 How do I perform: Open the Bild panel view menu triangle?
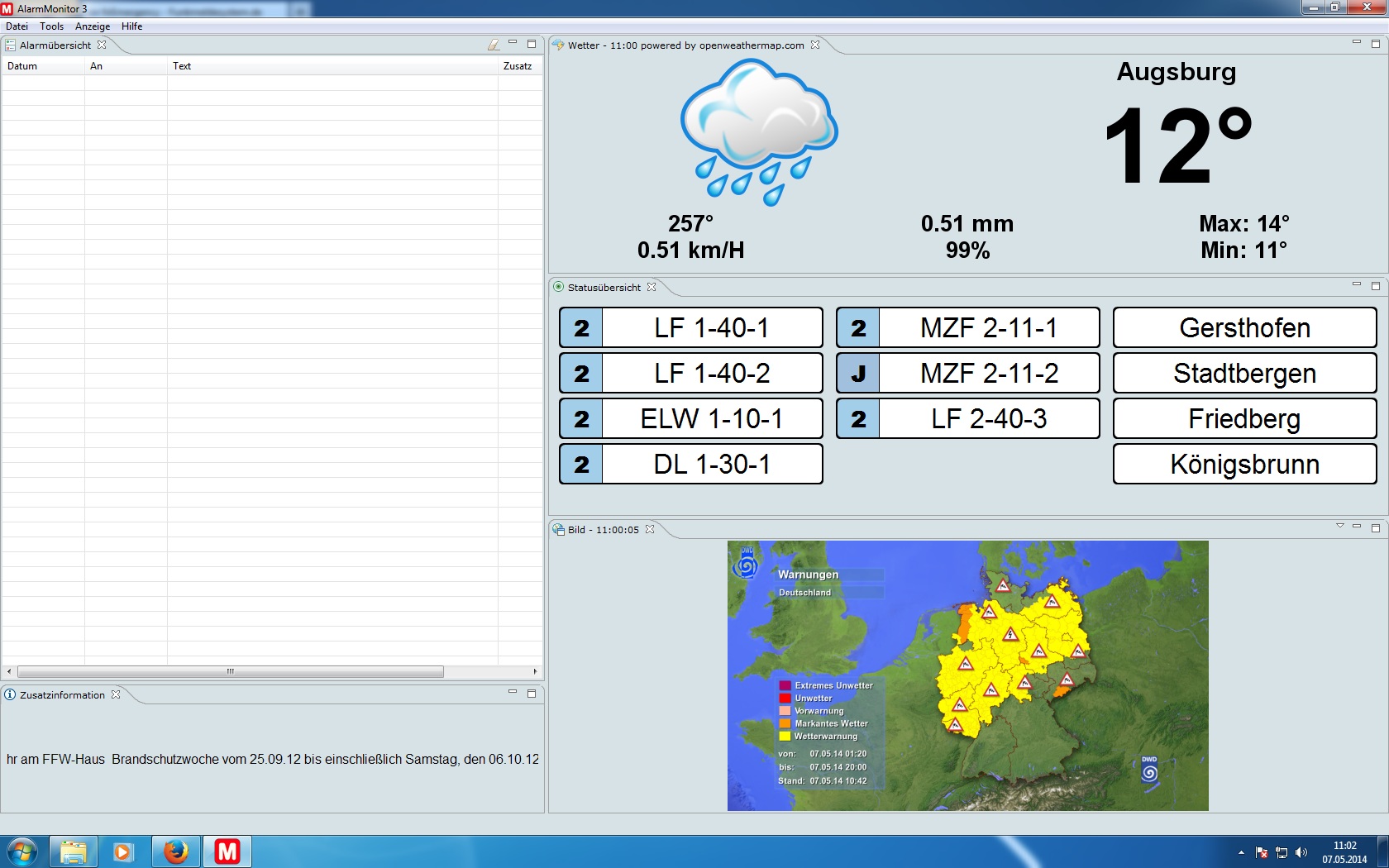point(1339,527)
